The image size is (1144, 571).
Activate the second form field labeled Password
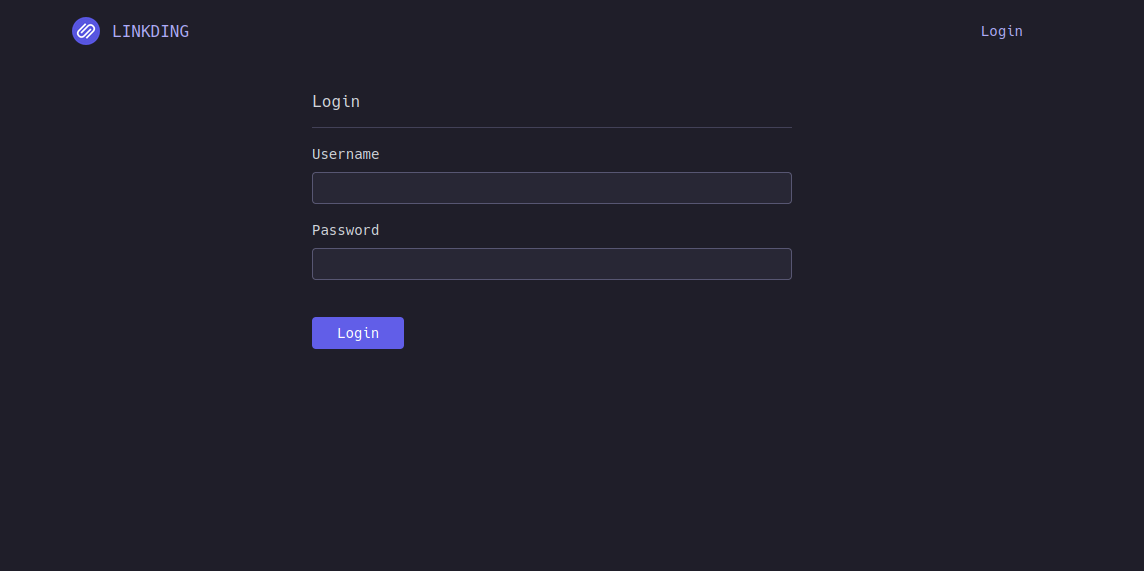point(551,264)
